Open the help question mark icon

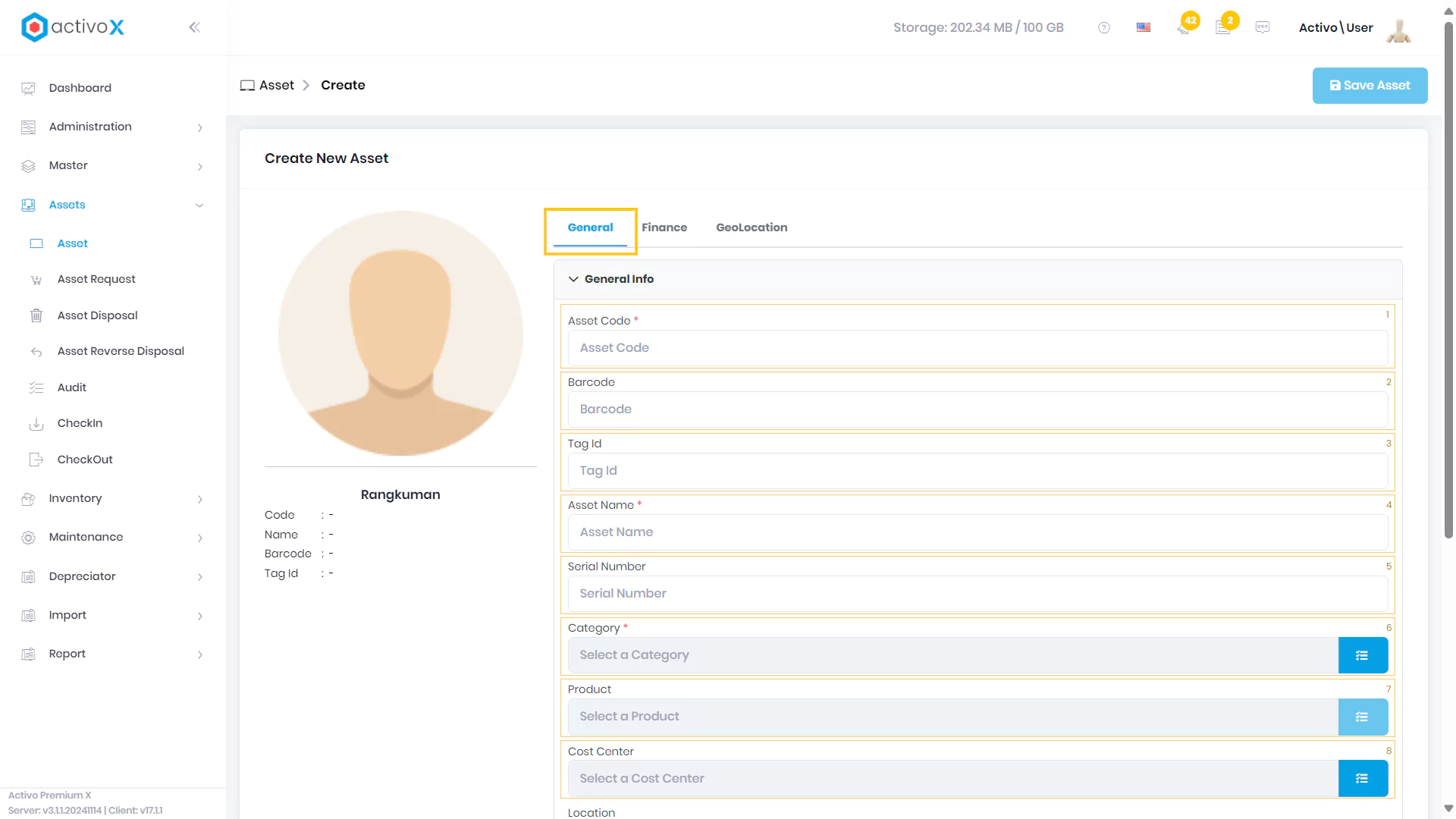pyautogui.click(x=1104, y=27)
